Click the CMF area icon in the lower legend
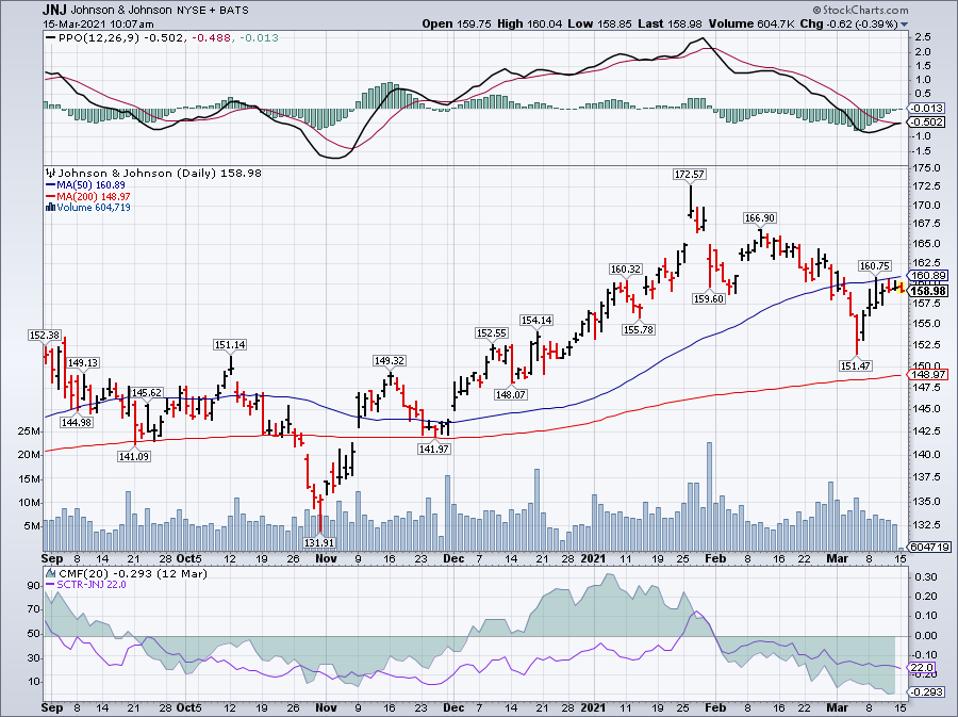 (51, 573)
